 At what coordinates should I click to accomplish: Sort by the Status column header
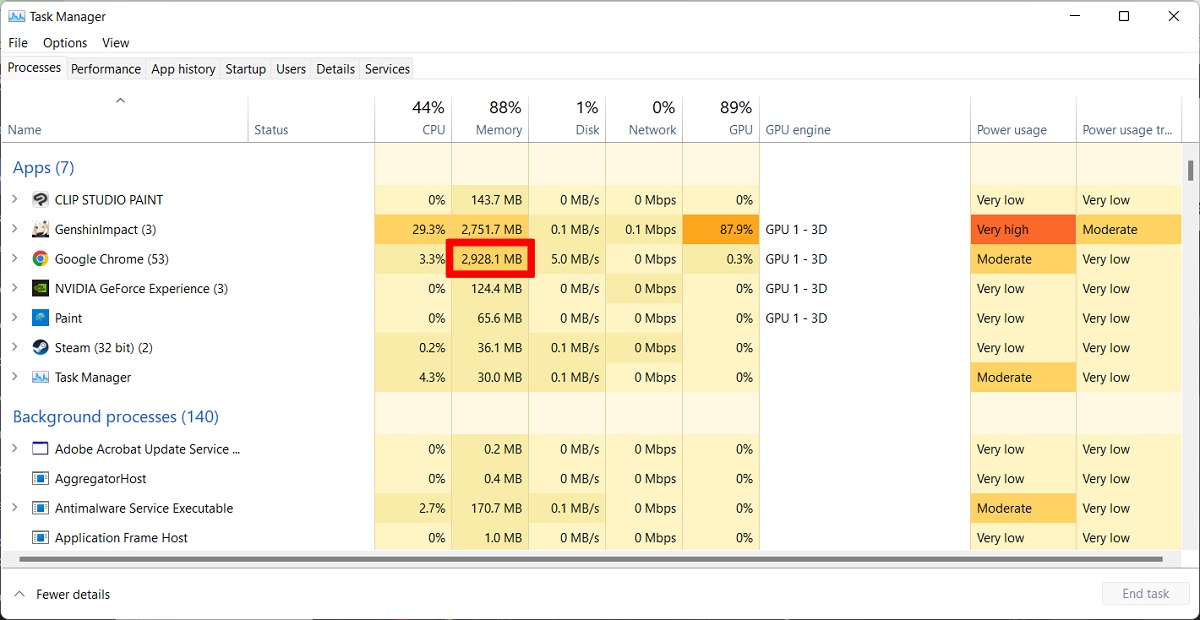tap(311, 120)
